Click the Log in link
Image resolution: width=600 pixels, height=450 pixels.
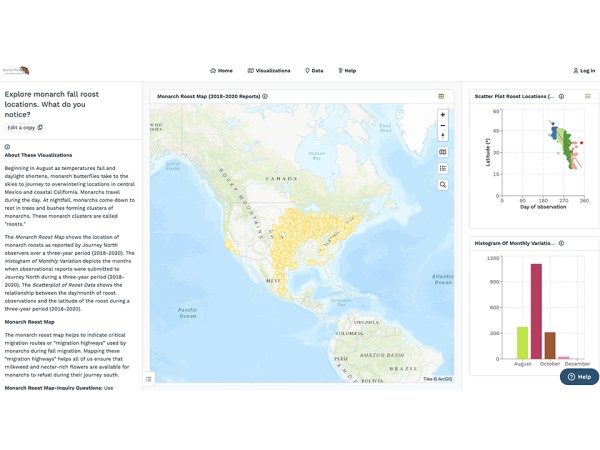tap(584, 70)
